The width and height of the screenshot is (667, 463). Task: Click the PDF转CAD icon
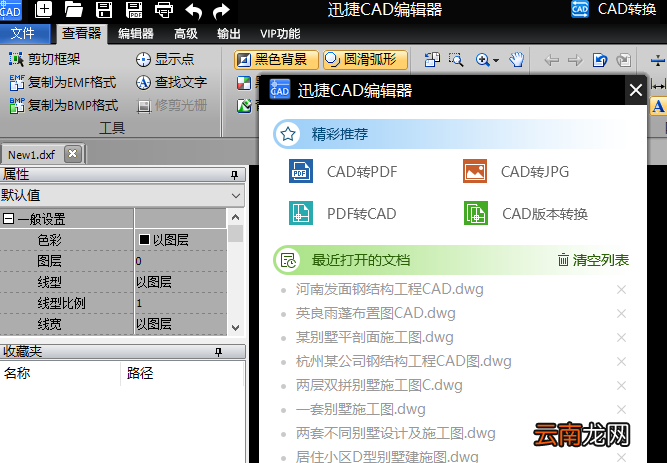(x=301, y=213)
